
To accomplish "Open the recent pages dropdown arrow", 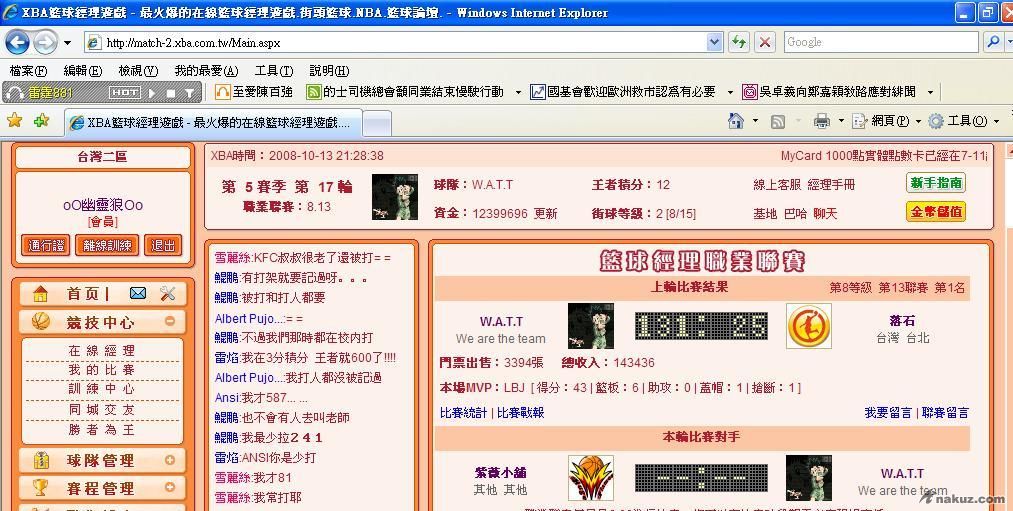I will (x=67, y=43).
